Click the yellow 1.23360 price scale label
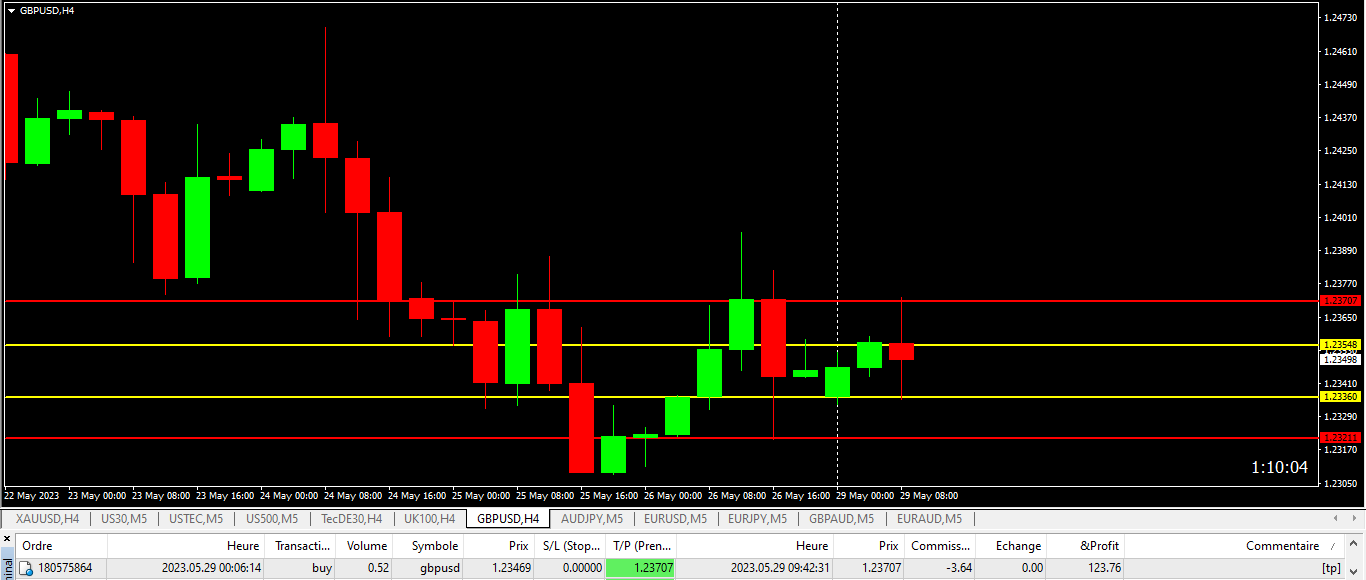Image resolution: width=1366 pixels, height=580 pixels. tap(1340, 397)
